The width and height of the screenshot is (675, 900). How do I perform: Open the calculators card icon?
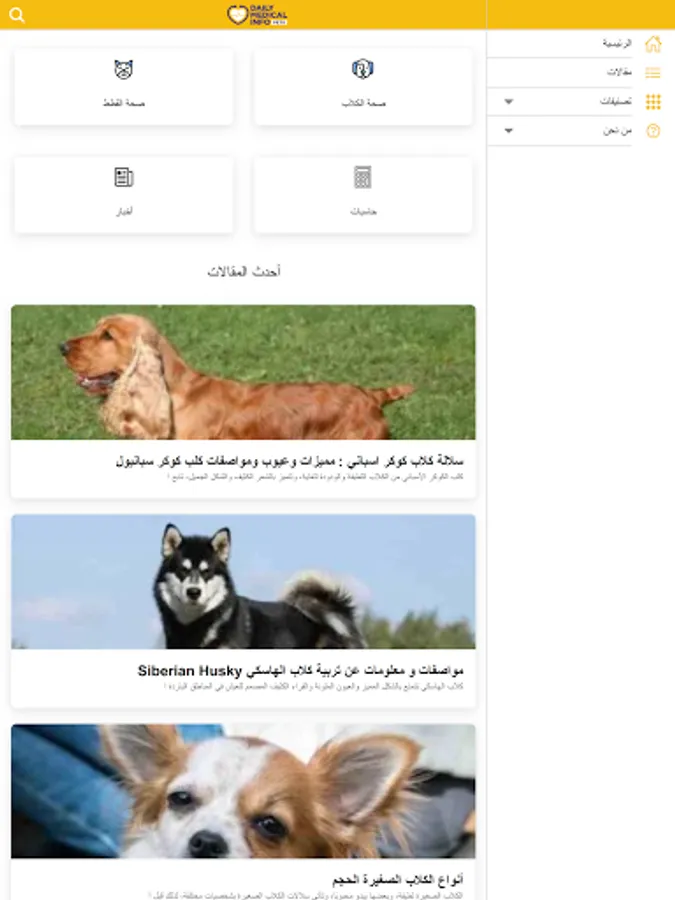pyautogui.click(x=363, y=177)
